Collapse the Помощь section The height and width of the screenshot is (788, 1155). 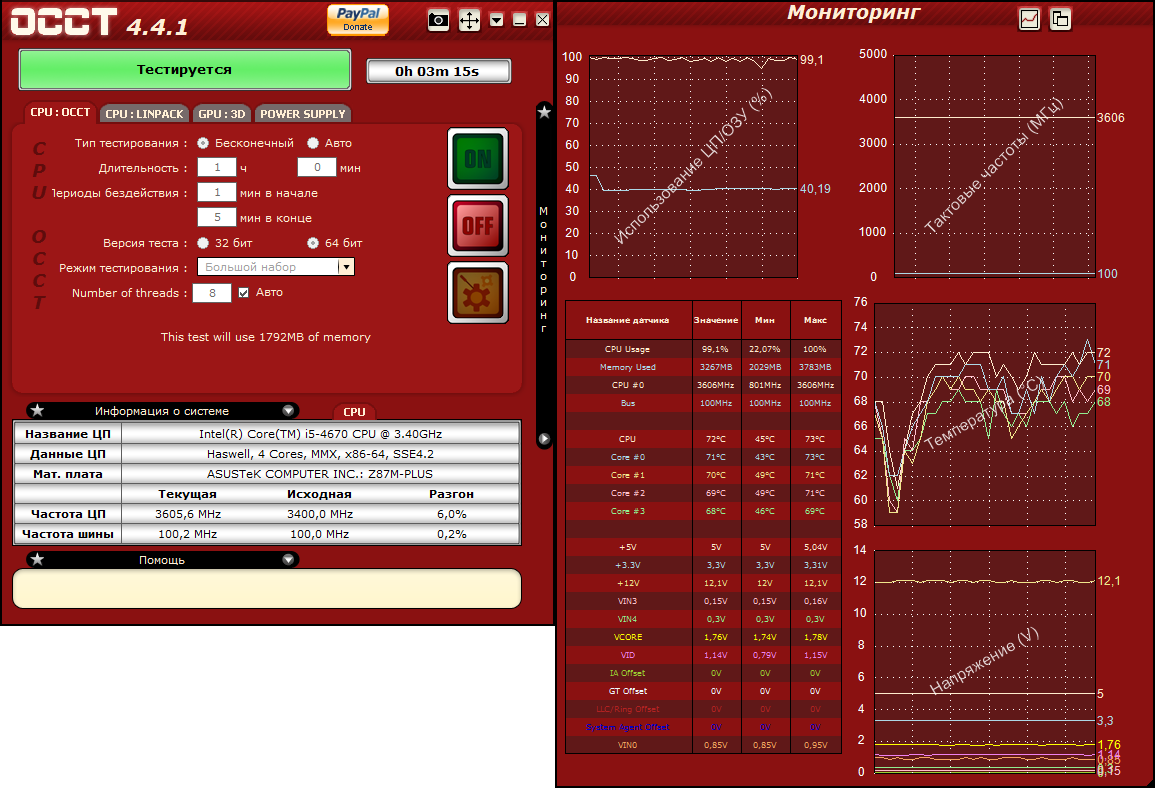click(288, 560)
